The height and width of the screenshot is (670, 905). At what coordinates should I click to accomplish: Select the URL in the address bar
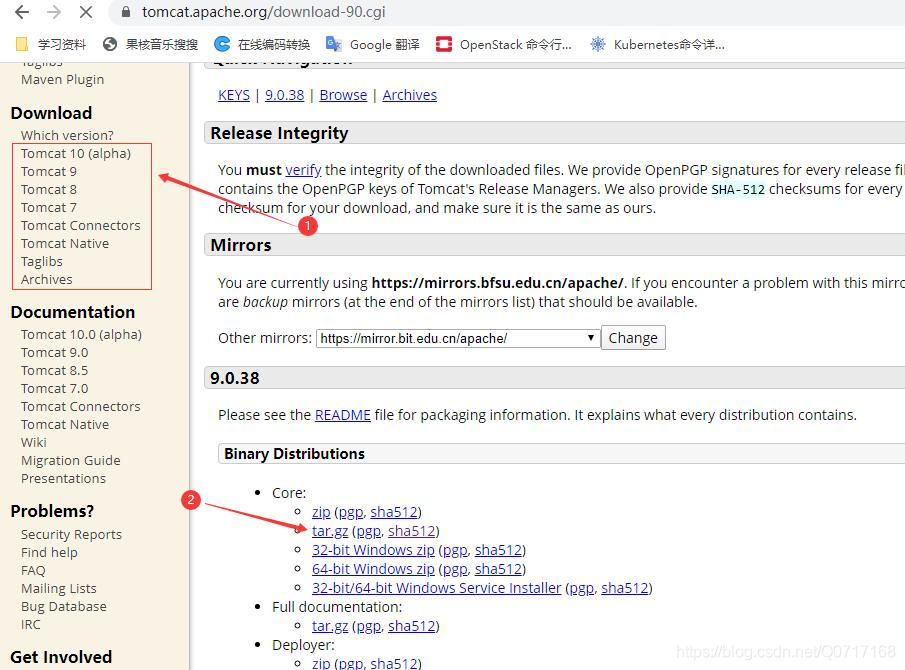pos(264,12)
